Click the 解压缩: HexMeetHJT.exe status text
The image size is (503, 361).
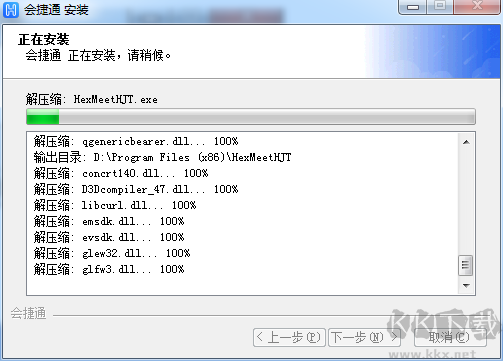pyautogui.click(x=92, y=99)
